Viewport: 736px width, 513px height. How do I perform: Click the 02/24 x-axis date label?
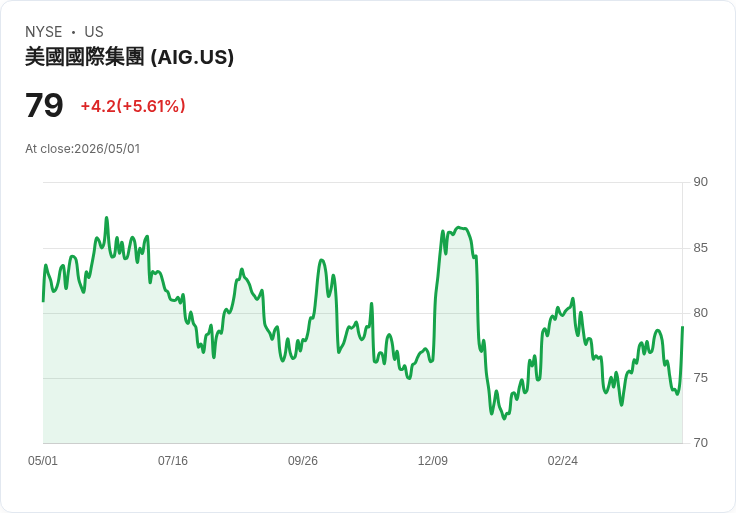(563, 461)
